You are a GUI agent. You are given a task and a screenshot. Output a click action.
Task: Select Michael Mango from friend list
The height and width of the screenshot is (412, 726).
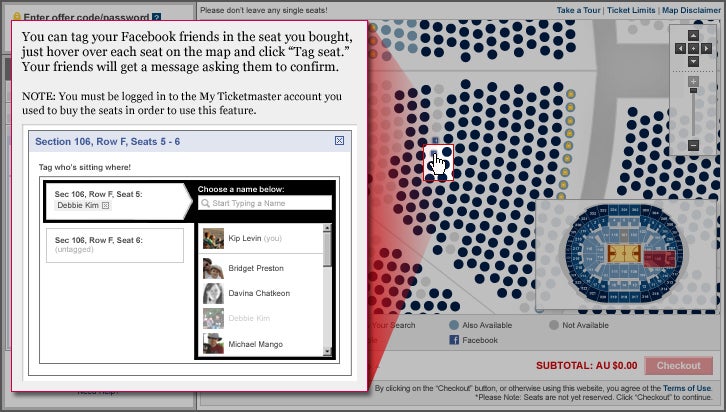point(255,344)
